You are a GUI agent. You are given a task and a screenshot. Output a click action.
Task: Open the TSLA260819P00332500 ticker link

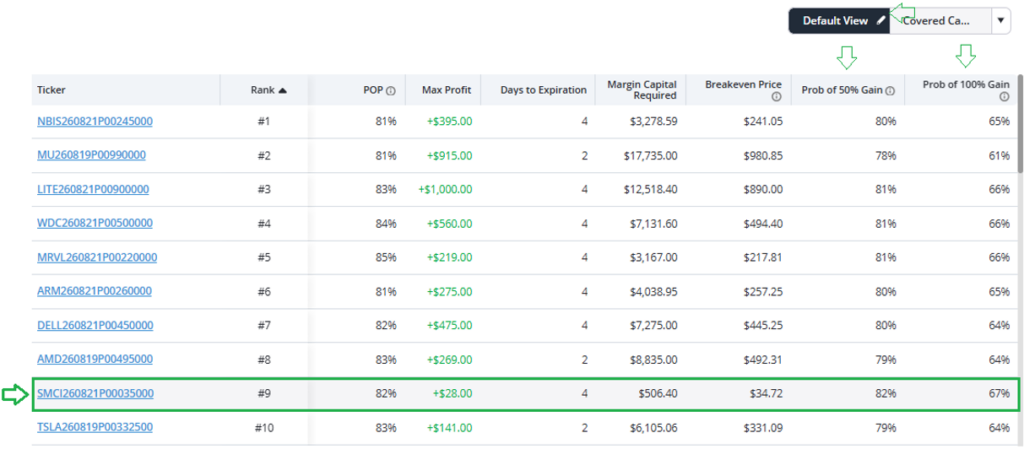tap(95, 427)
